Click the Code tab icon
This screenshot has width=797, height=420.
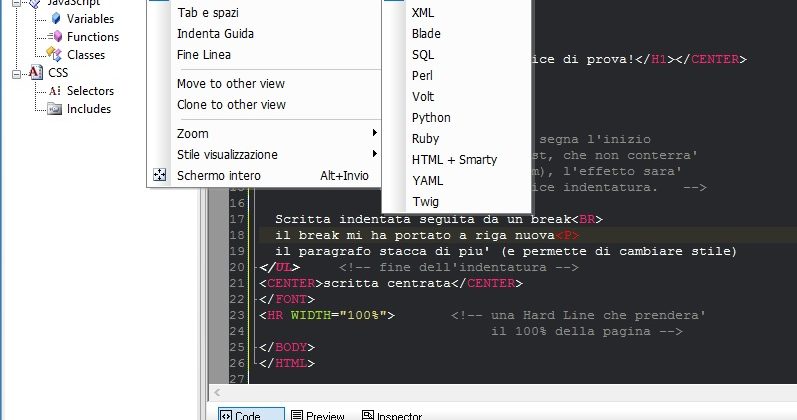tap(226, 415)
